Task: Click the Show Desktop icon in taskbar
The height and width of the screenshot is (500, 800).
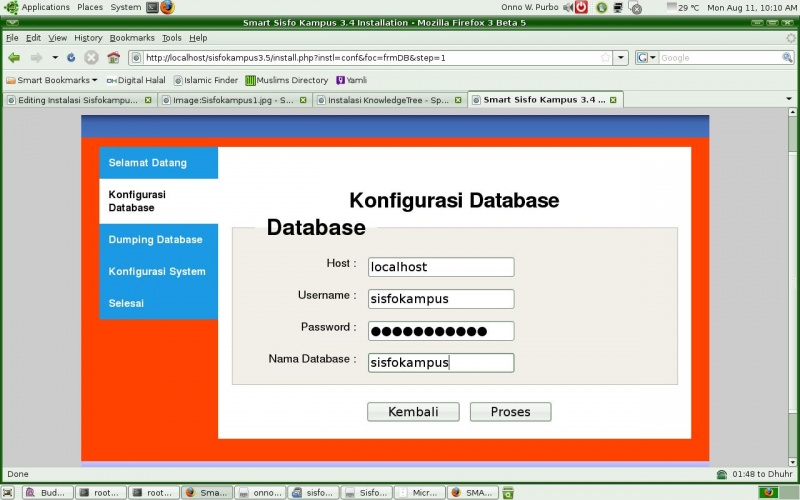Action: point(8,492)
